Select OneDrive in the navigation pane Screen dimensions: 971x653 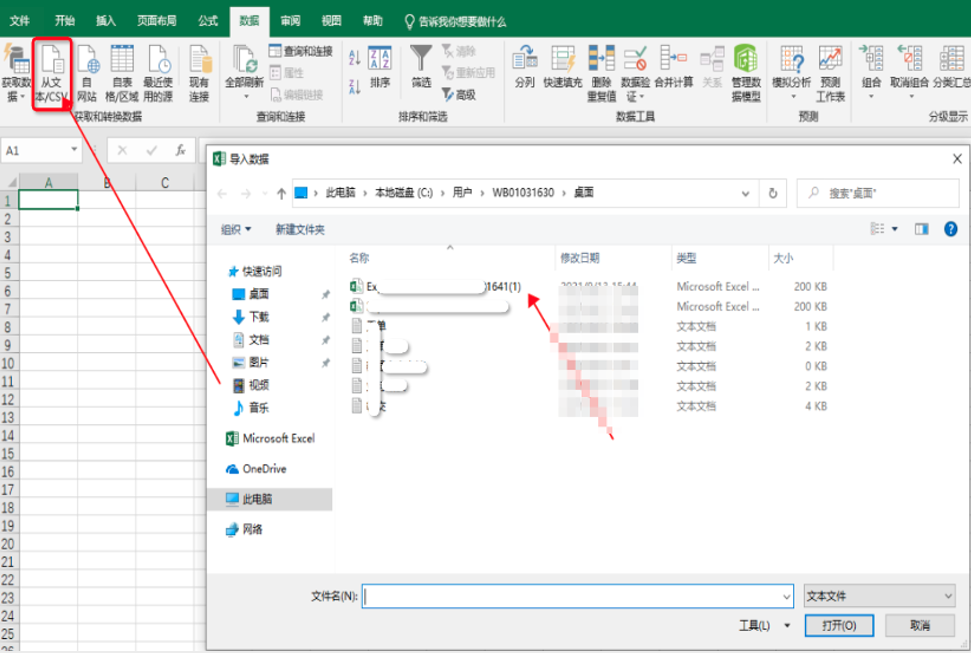point(264,468)
